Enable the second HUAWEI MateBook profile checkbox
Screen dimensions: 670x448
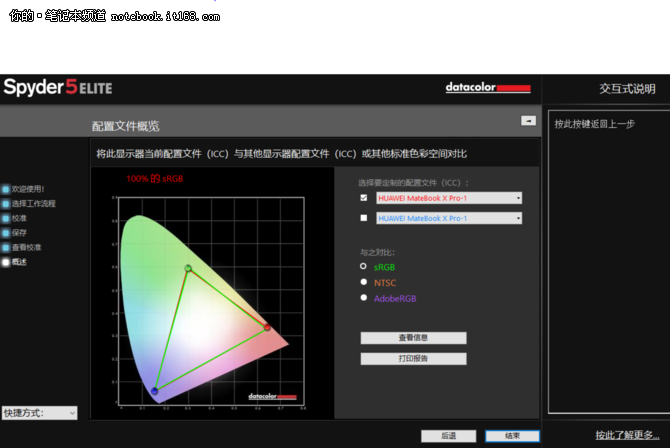click(364, 218)
